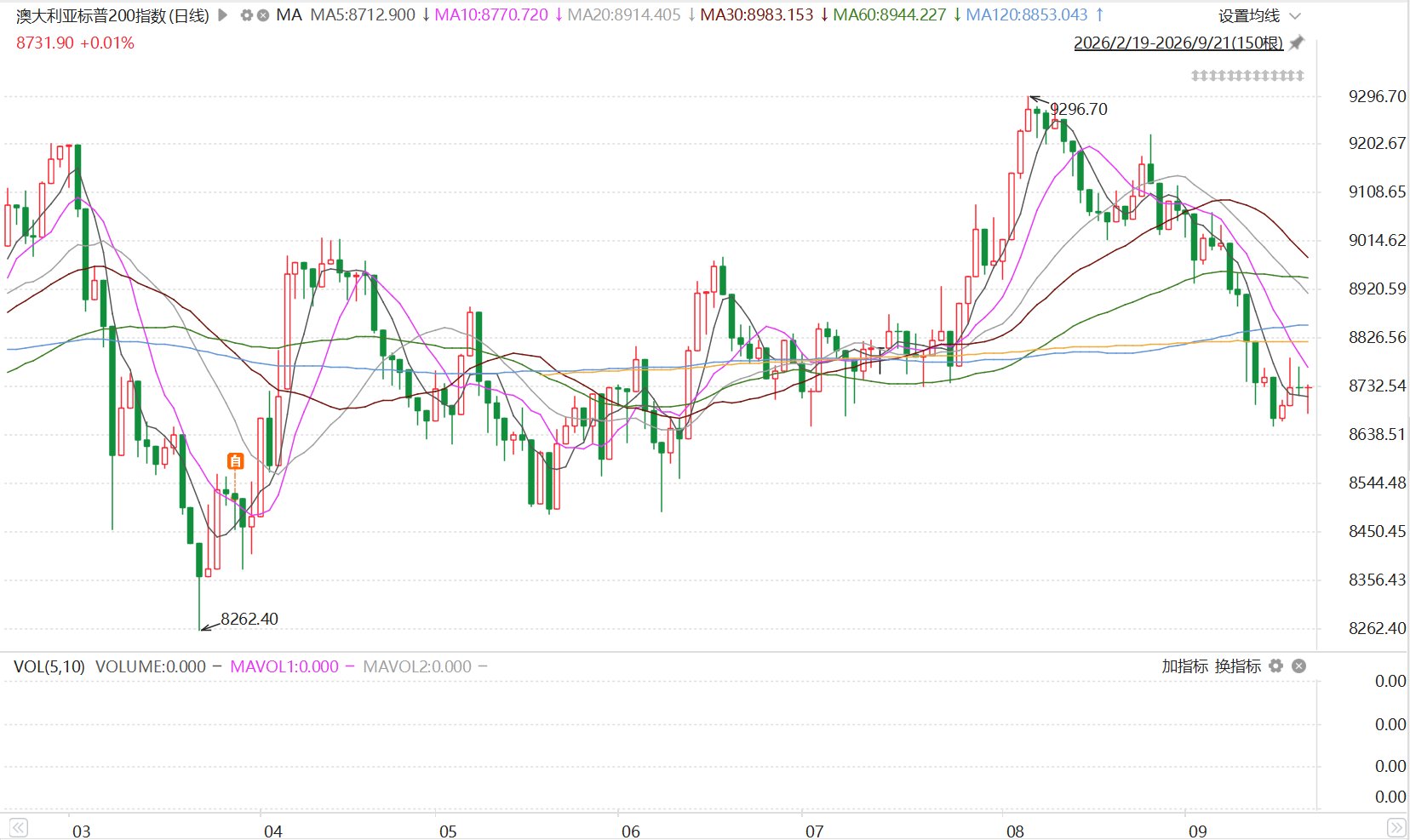The image size is (1410, 840).
Task: Open the 设置均线 moving average settings
Action: (x=1249, y=16)
